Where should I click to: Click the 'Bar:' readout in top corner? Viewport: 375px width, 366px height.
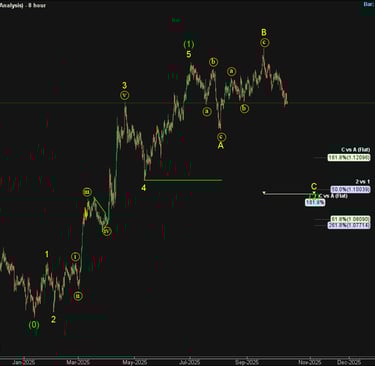click(368, 4)
